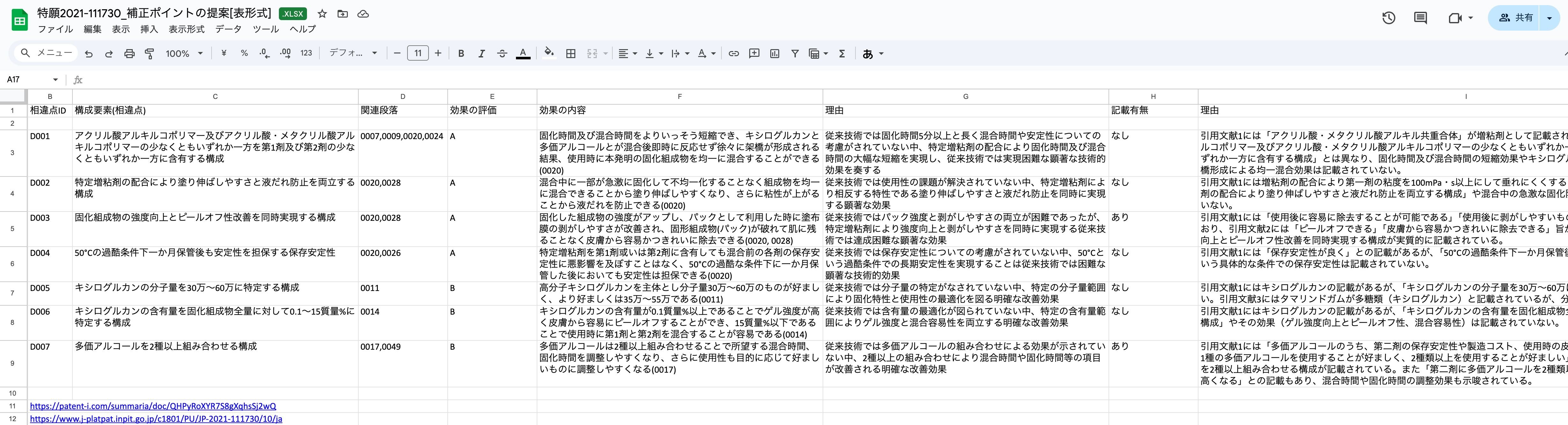Screen dimensions: 1568x425
Task: Click the insert link icon
Action: click(x=734, y=54)
